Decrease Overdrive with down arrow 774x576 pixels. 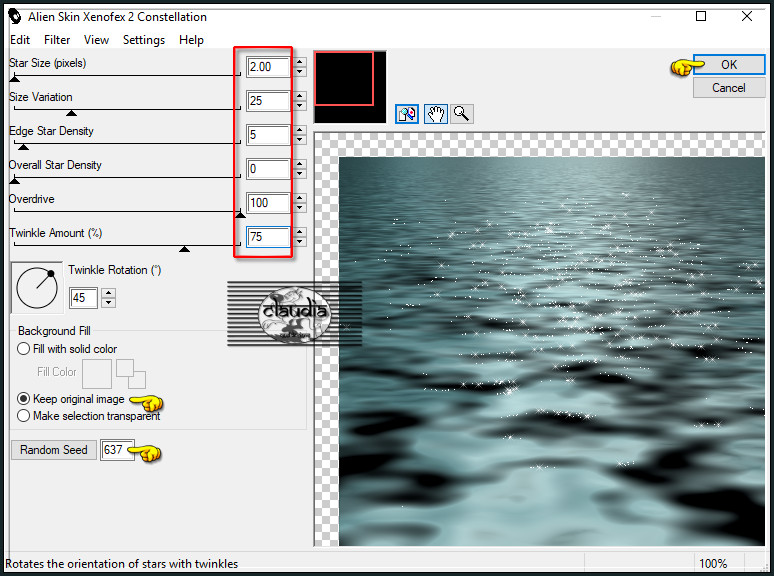300,208
